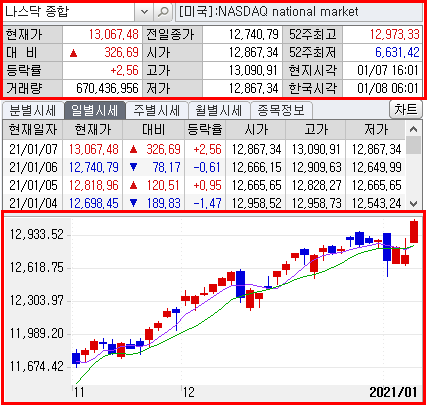427x405 pixels.
Task: Select the 21/01/04 row date
Action: click(x=33, y=203)
